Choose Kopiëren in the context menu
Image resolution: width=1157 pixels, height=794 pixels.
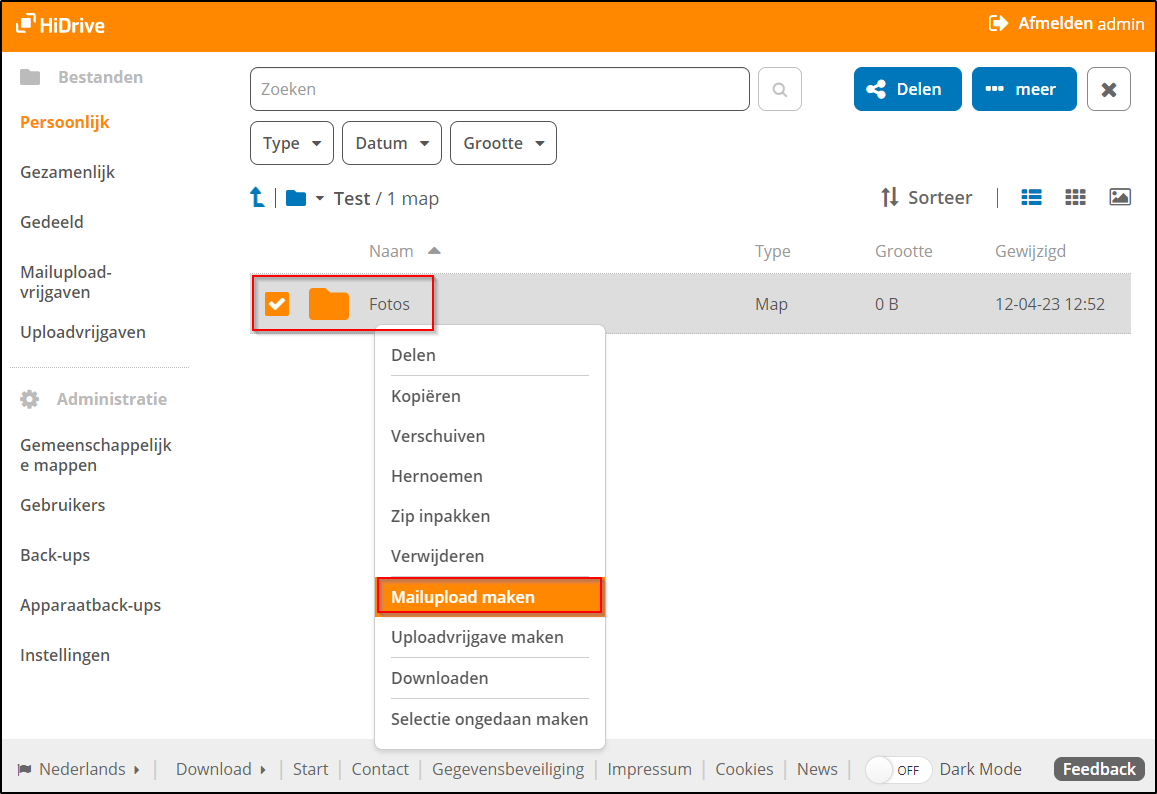click(426, 395)
